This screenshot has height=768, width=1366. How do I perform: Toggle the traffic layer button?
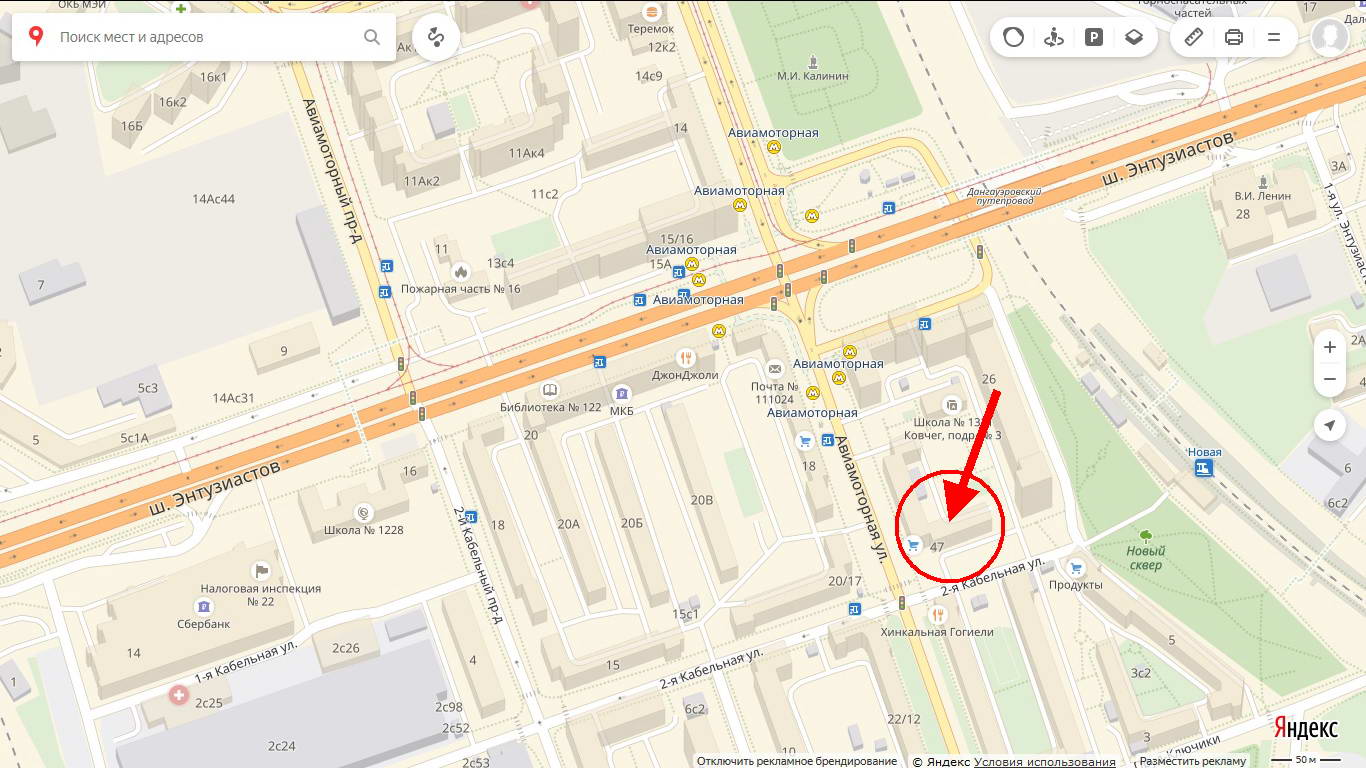click(1014, 38)
